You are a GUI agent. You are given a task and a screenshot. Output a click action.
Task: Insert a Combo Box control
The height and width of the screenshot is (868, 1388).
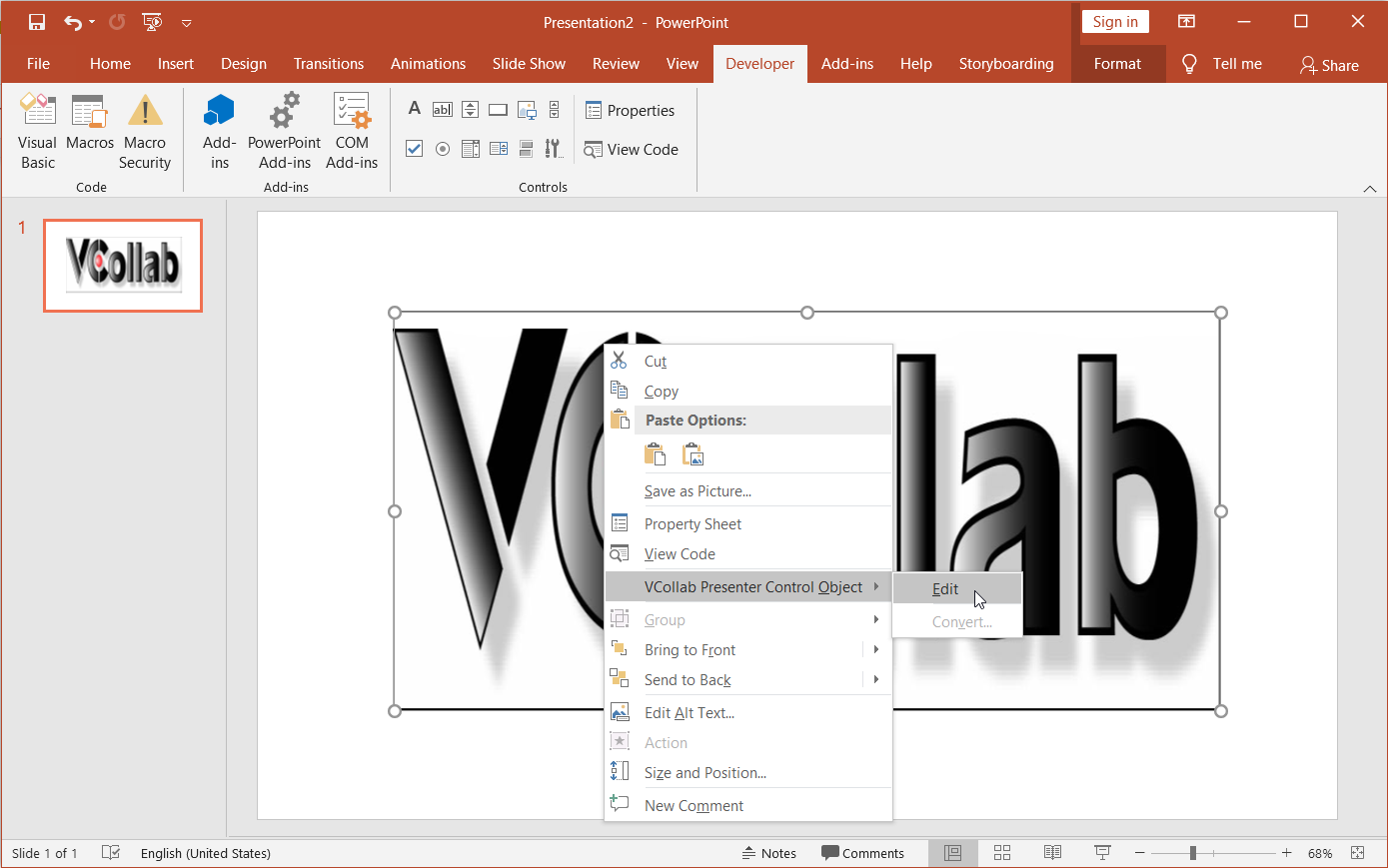499,149
